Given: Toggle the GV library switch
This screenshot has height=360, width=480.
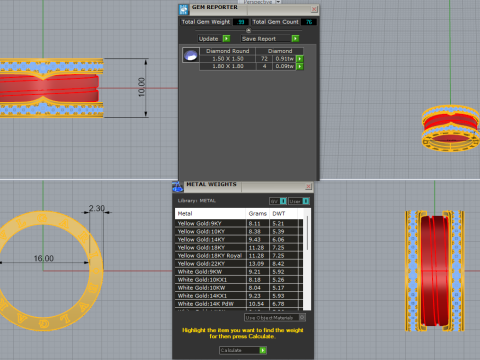Looking at the screenshot, I should pyautogui.click(x=278, y=201).
